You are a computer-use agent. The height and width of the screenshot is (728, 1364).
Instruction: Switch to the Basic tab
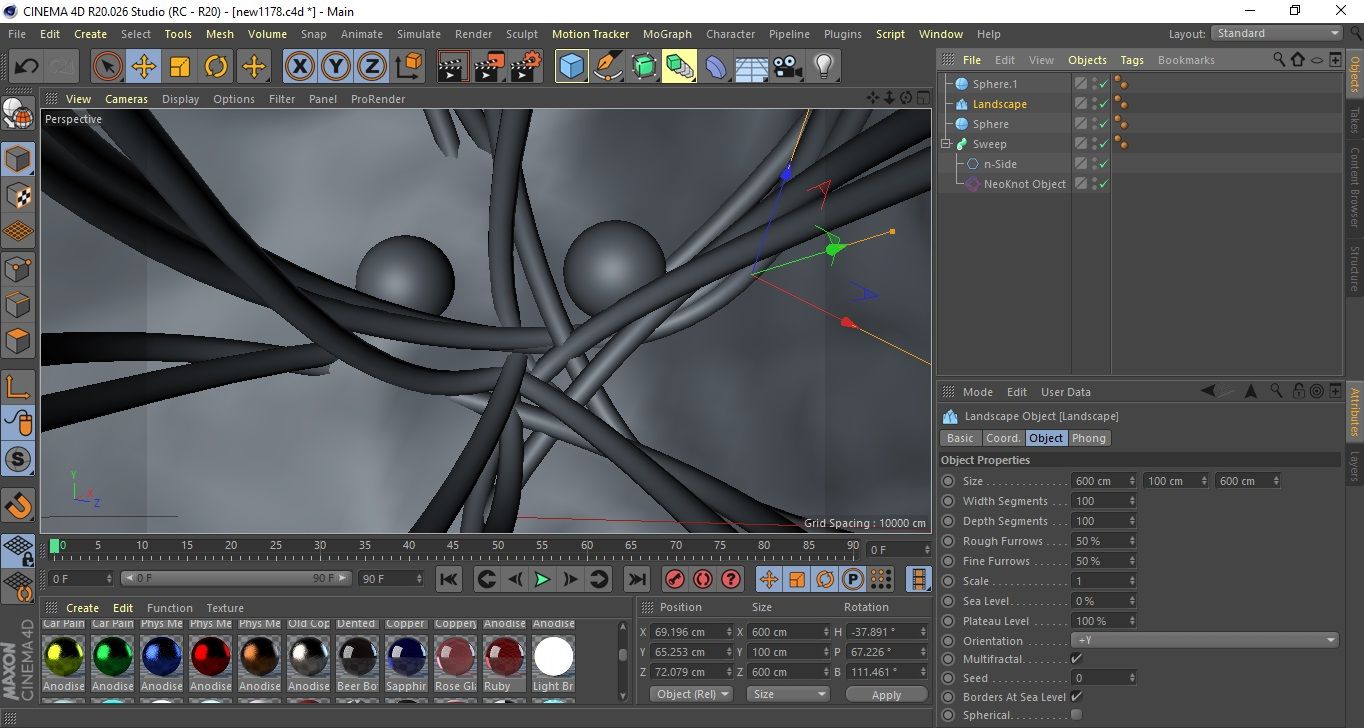(x=960, y=438)
